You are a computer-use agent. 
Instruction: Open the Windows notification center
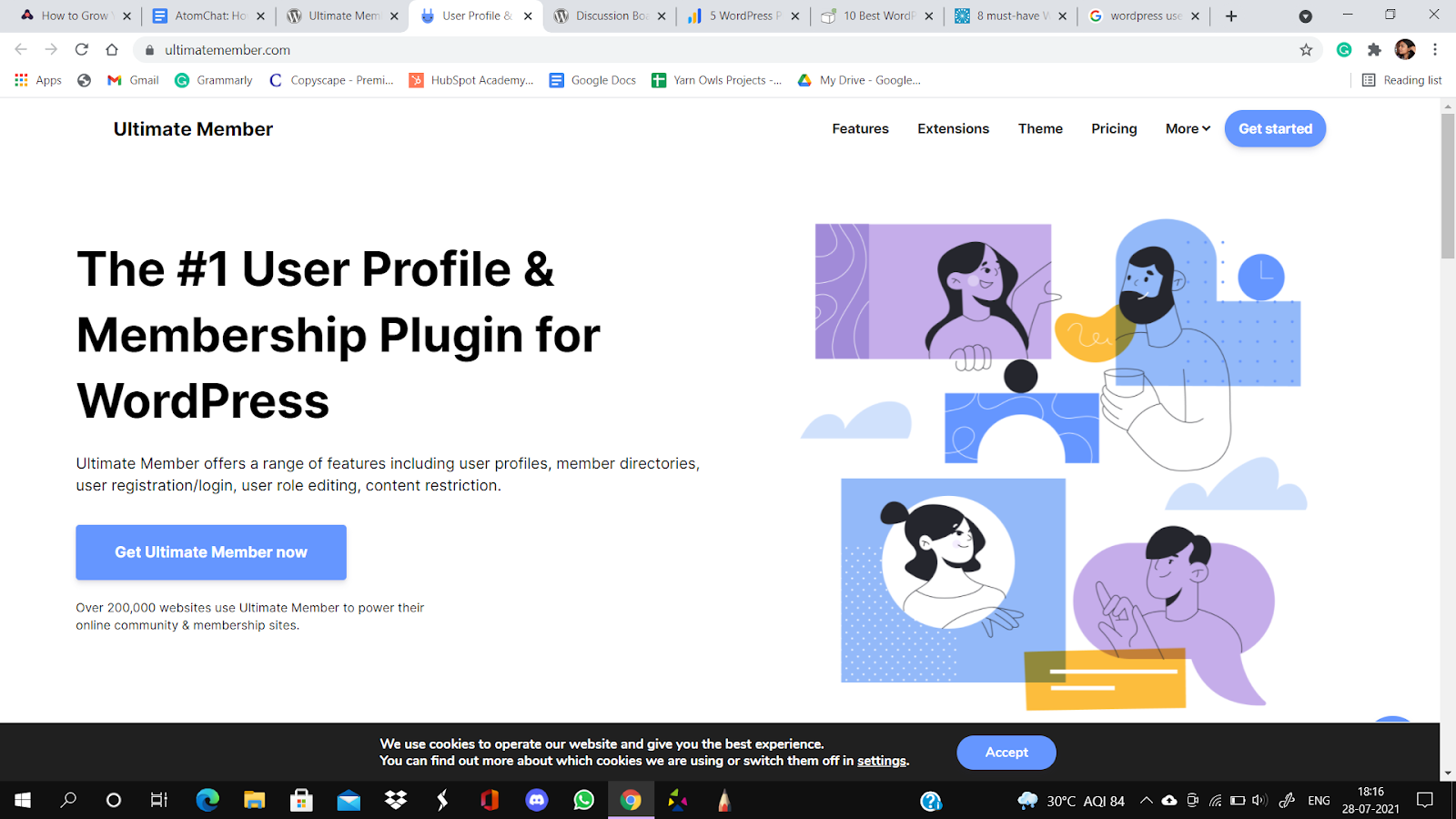coord(1425,801)
